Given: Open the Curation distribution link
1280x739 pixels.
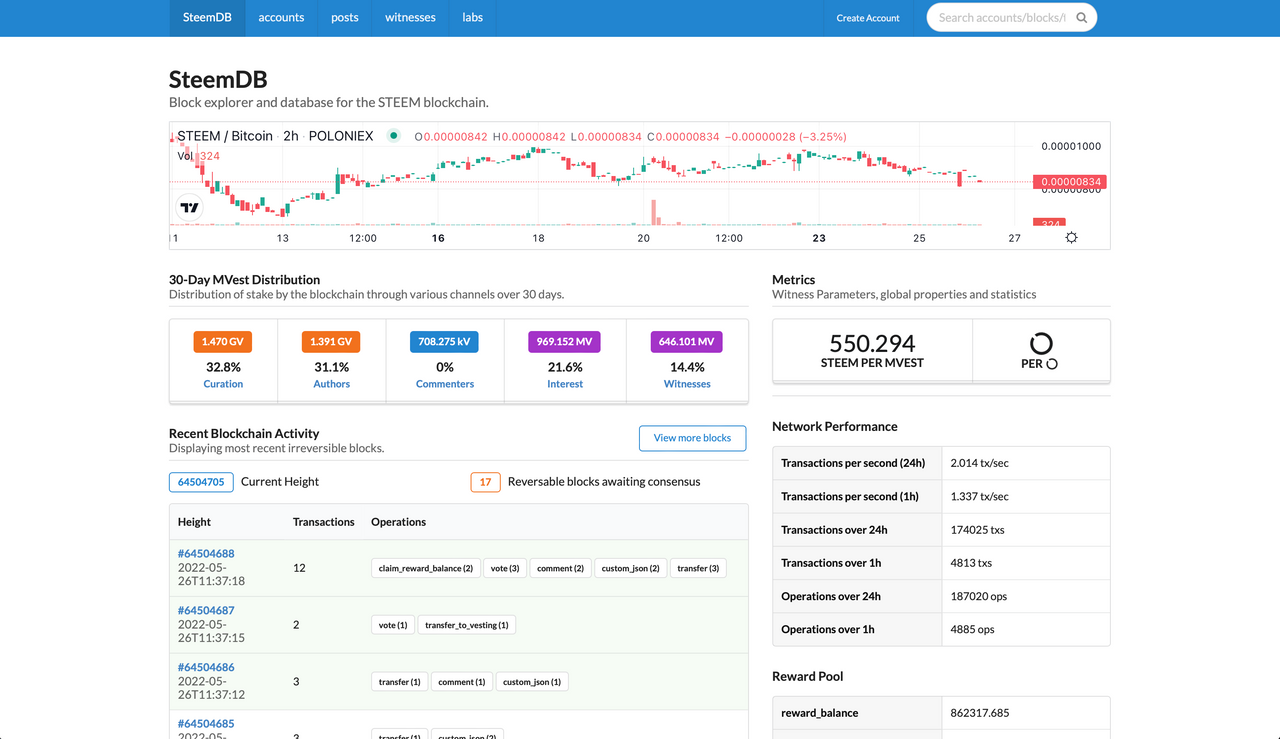Looking at the screenshot, I should point(223,384).
